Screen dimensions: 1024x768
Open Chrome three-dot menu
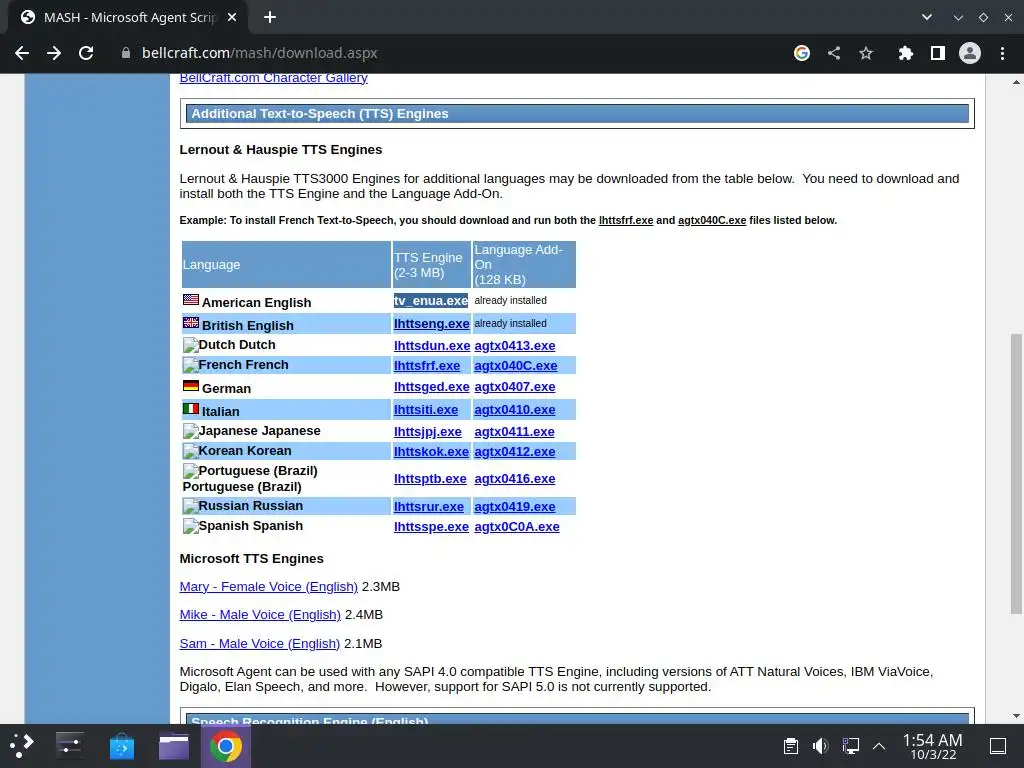coord(1002,53)
